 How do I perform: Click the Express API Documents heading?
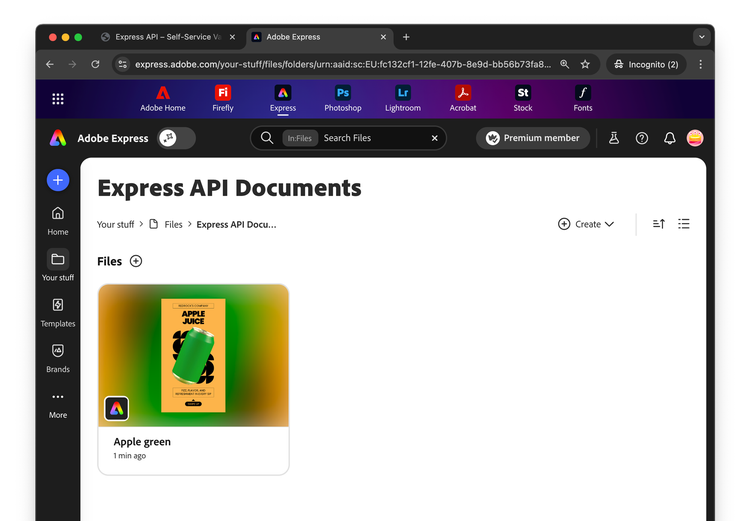tap(229, 188)
